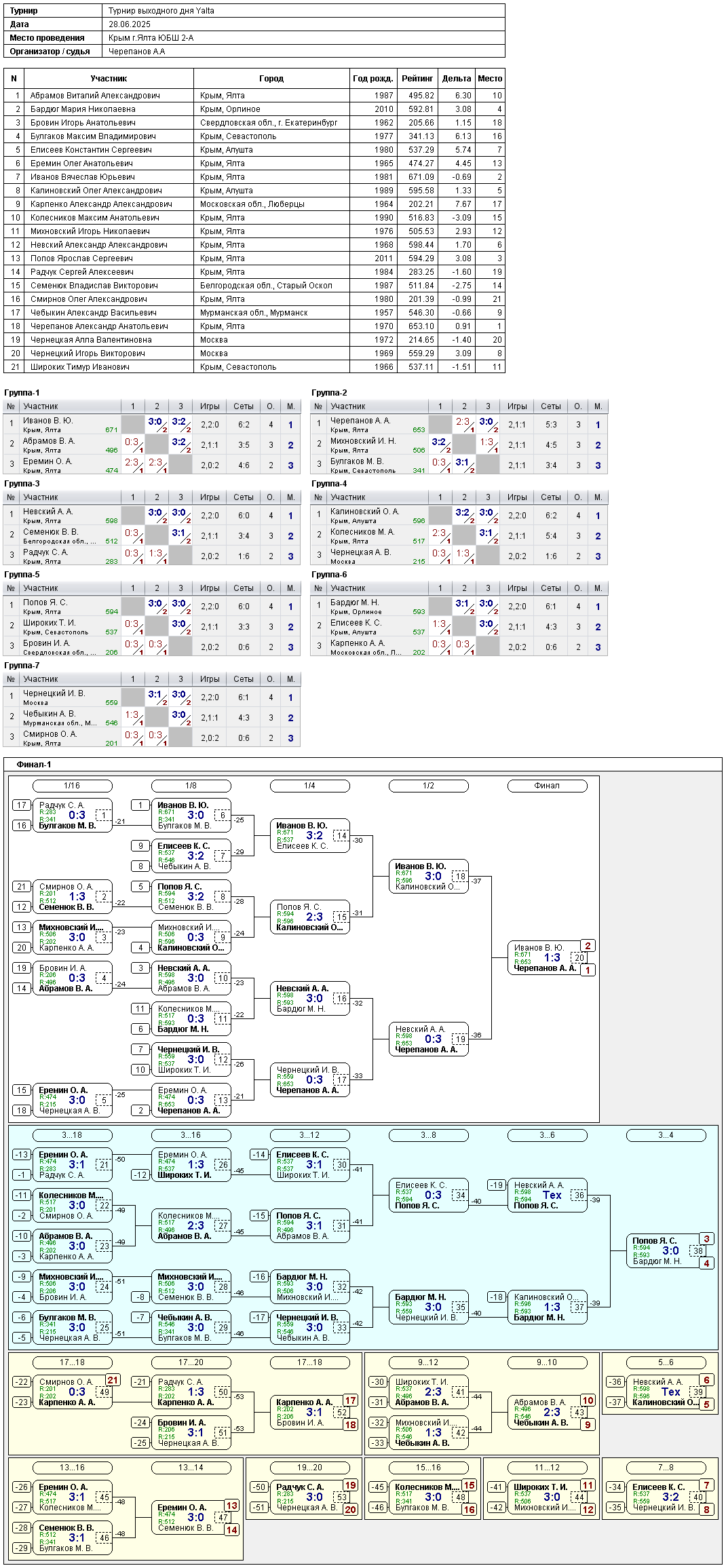Viewport: 726px width, 1568px height.
Task: Select participant row 'Абрамов Виталий Александрович'
Action: coord(254,96)
